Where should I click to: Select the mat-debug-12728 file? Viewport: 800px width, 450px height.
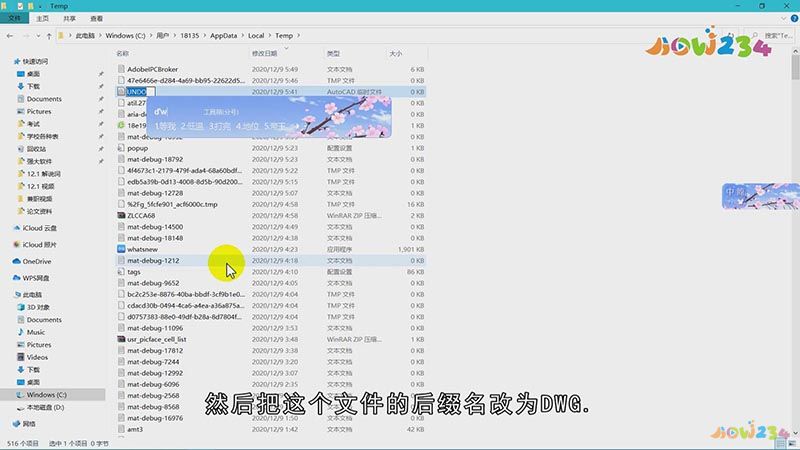(155, 193)
